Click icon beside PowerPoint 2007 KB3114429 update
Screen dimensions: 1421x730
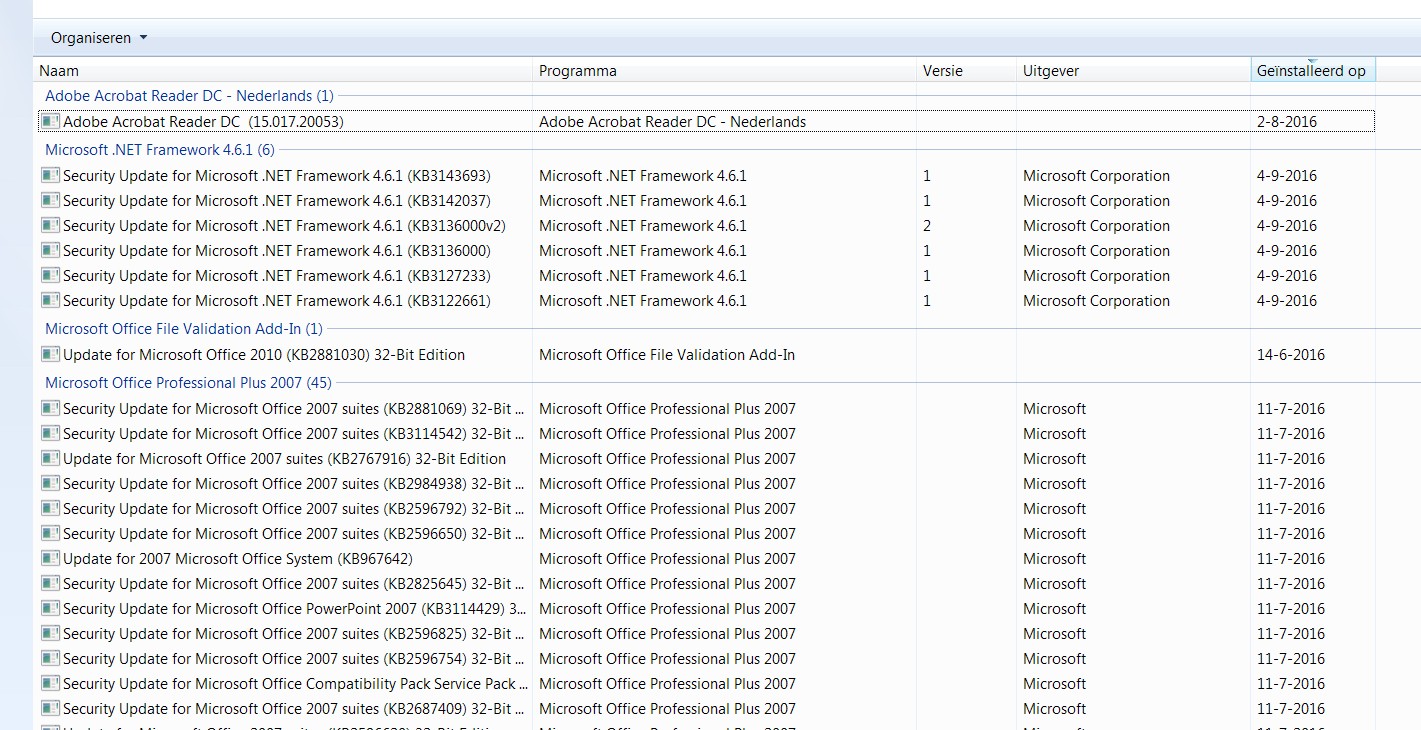coord(50,608)
